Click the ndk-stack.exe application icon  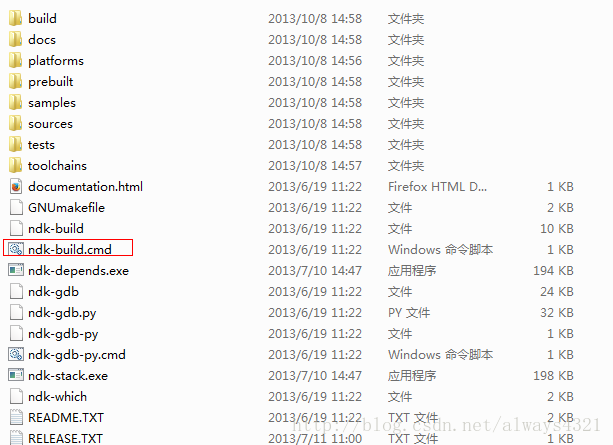coord(16,375)
